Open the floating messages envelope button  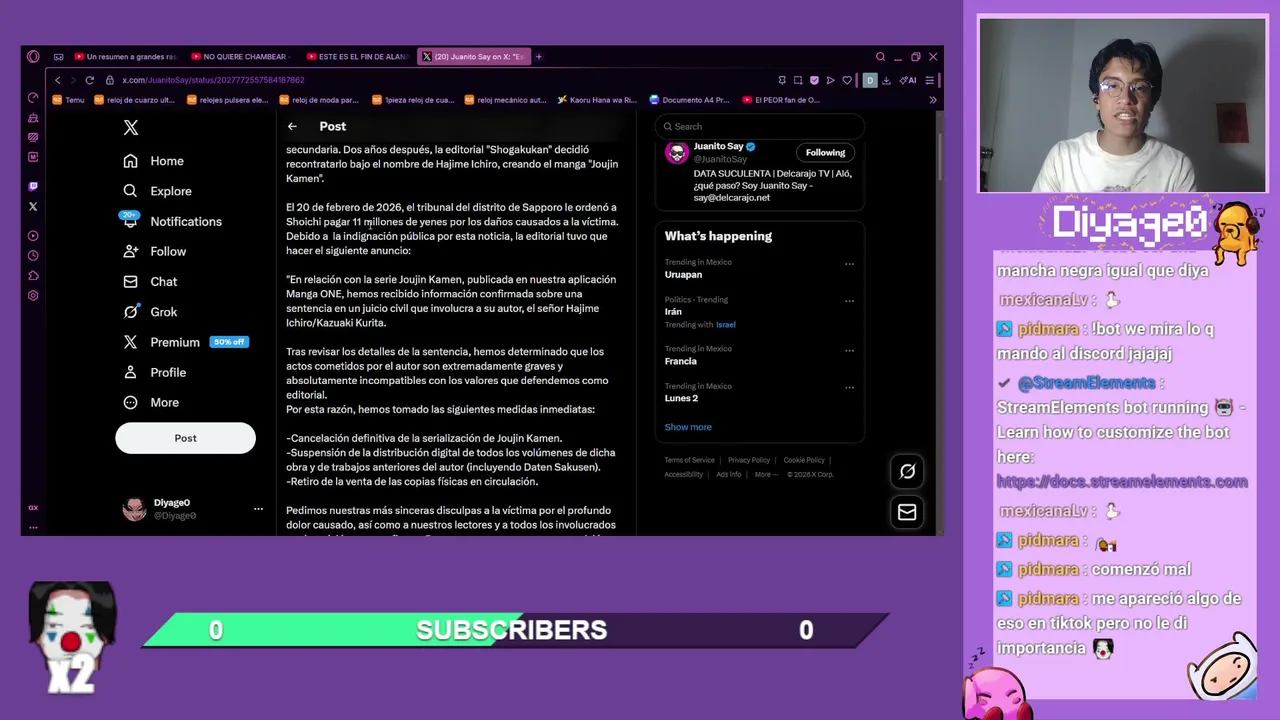[x=907, y=512]
